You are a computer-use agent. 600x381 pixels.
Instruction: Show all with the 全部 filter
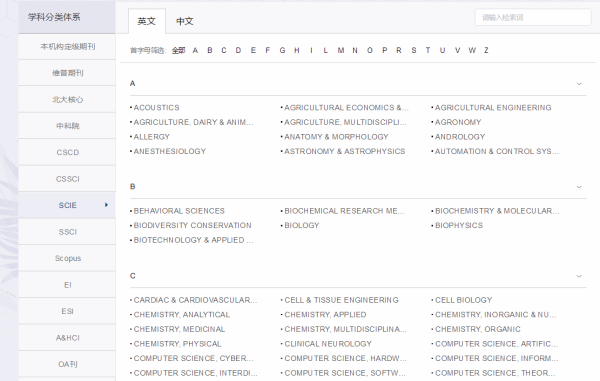pos(179,50)
